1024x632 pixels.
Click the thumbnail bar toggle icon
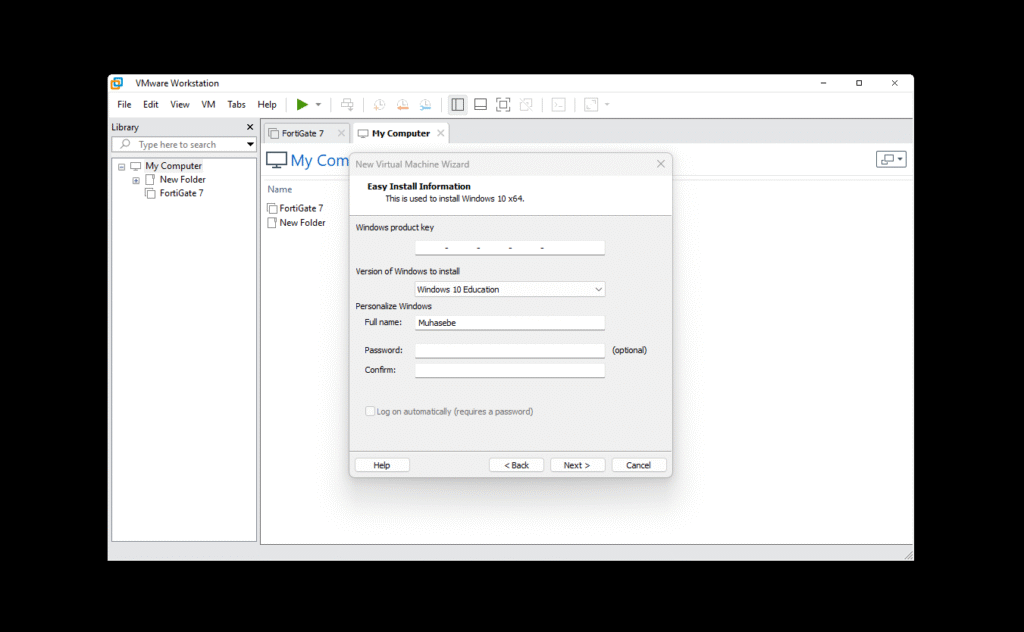click(480, 105)
